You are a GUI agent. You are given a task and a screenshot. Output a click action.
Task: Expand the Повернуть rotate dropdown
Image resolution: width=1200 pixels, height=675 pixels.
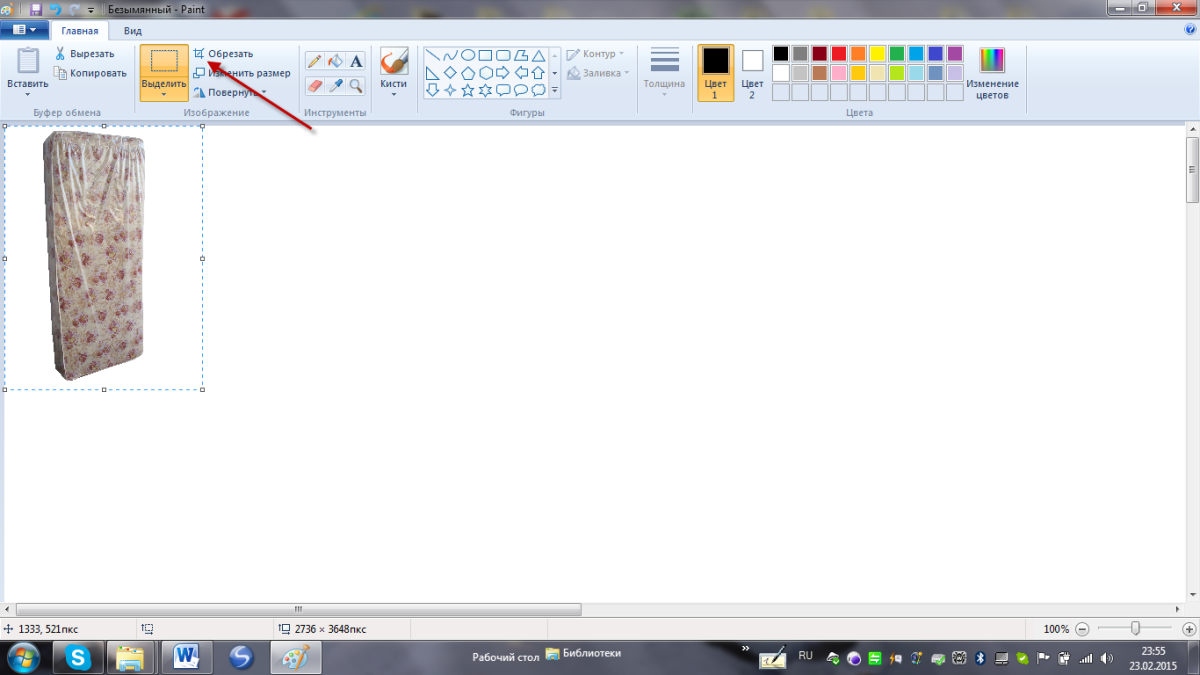(230, 92)
